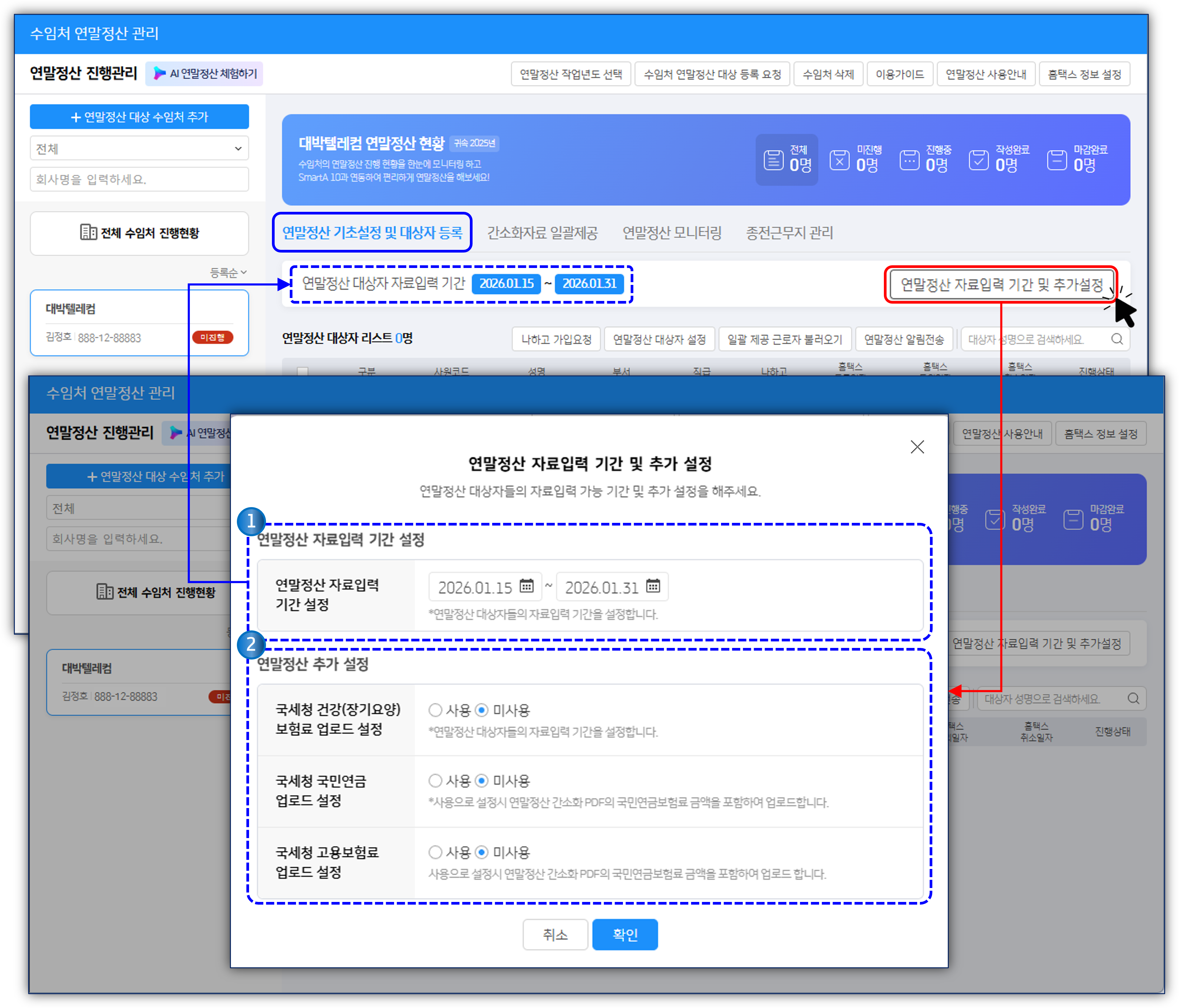Click the 확인 button in the dialog
Screen dimensions: 1179x1008
(625, 934)
